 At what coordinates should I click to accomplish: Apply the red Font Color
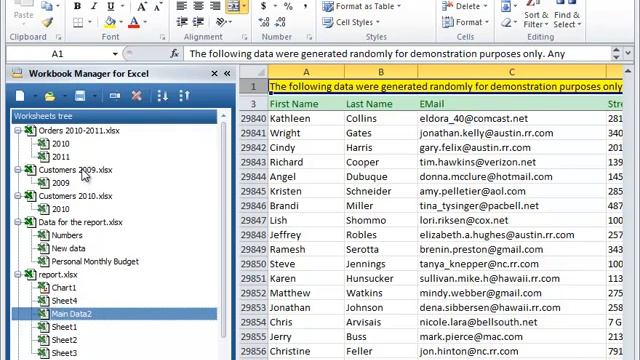click(134, 22)
